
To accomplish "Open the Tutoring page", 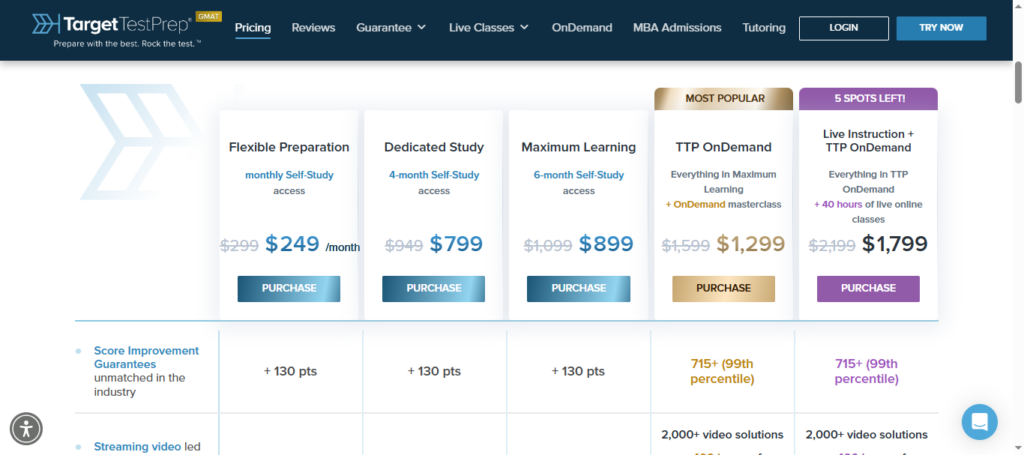I will pyautogui.click(x=764, y=28).
